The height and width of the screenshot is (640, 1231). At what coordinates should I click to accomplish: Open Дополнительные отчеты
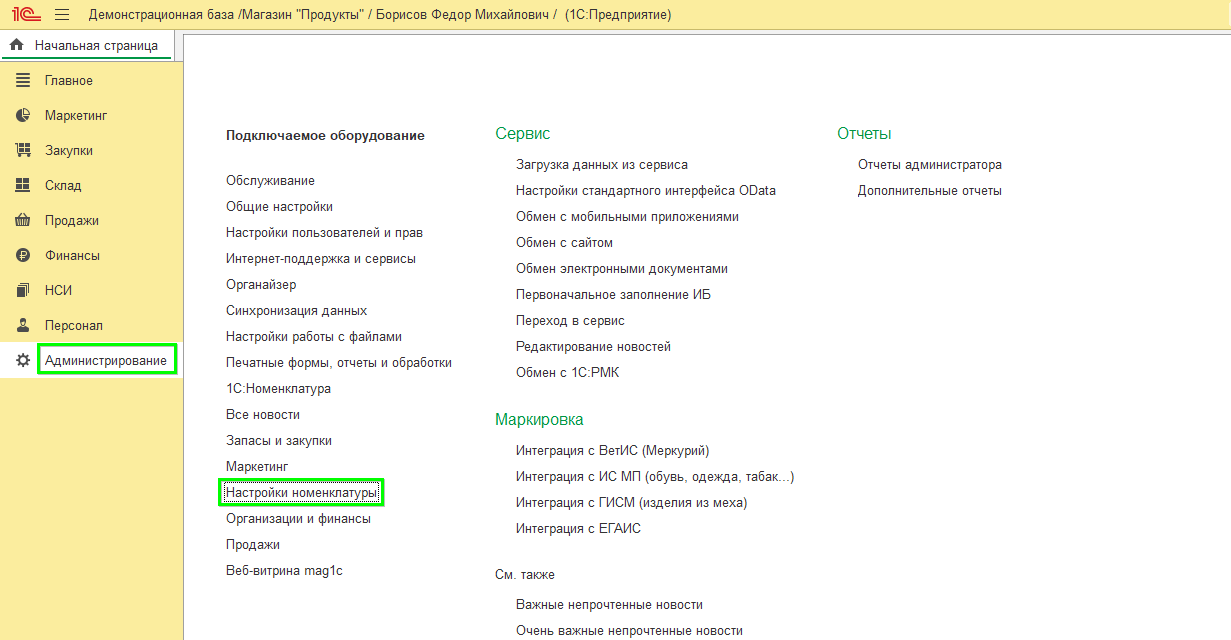[930, 190]
